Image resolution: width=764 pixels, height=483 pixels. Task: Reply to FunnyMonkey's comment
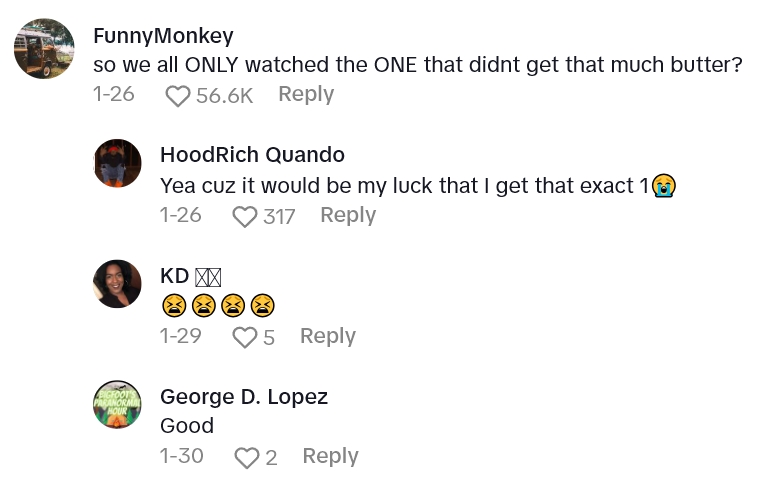pos(305,94)
